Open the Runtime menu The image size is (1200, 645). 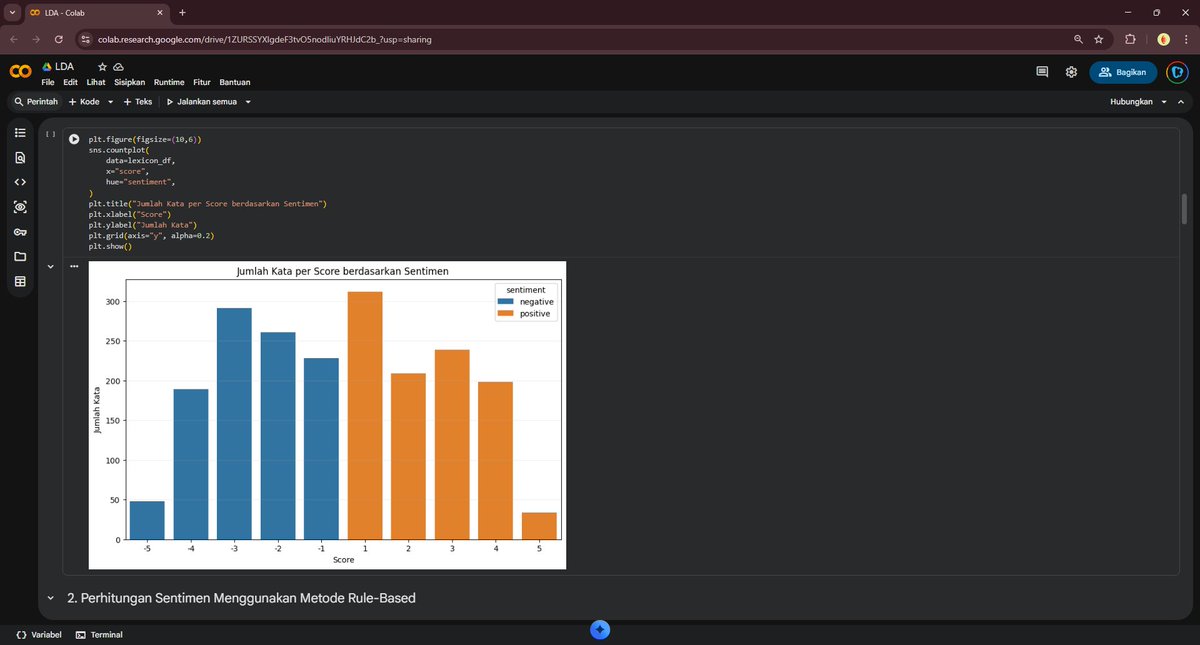pos(169,82)
